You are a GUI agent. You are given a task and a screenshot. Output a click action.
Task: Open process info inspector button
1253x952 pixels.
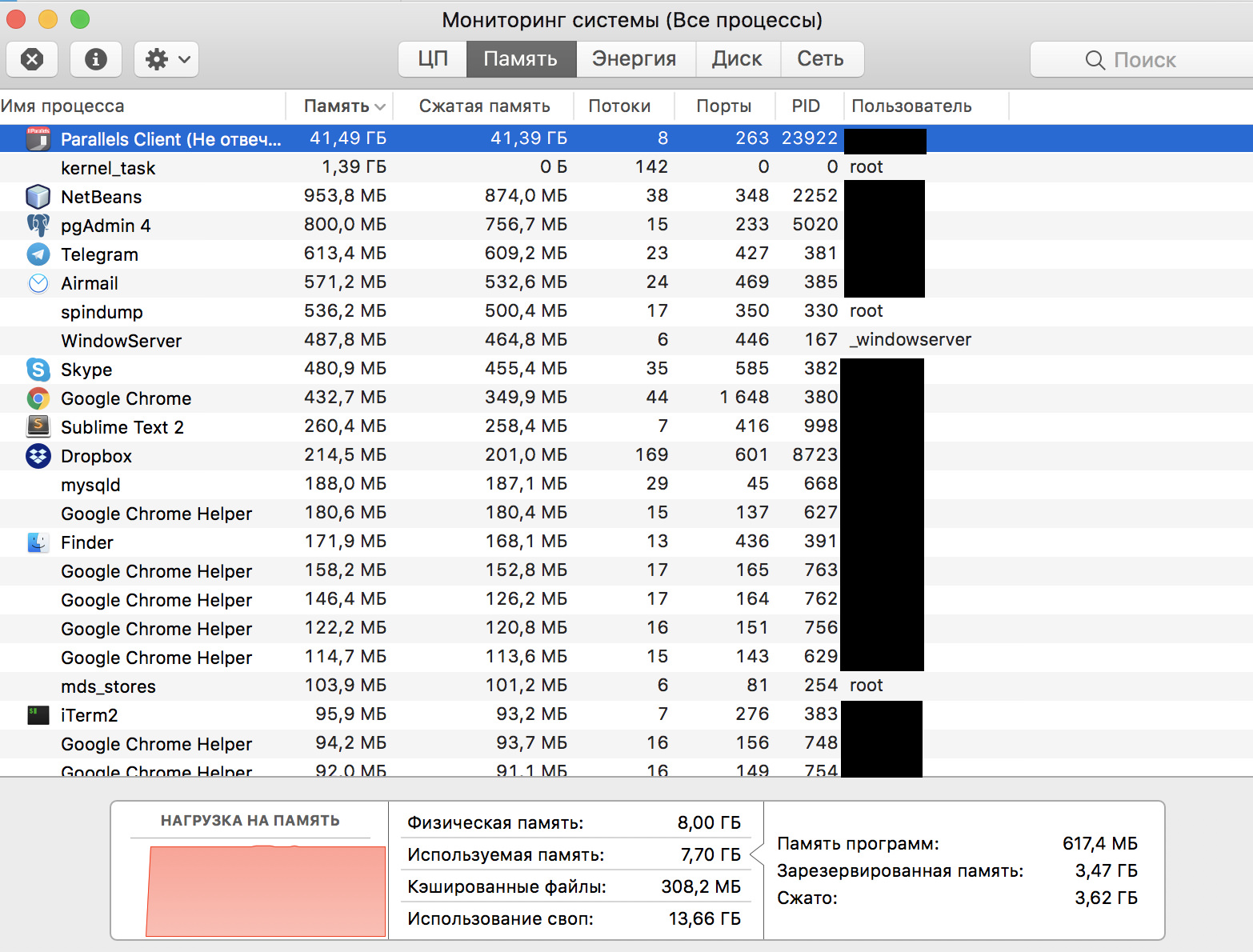96,59
